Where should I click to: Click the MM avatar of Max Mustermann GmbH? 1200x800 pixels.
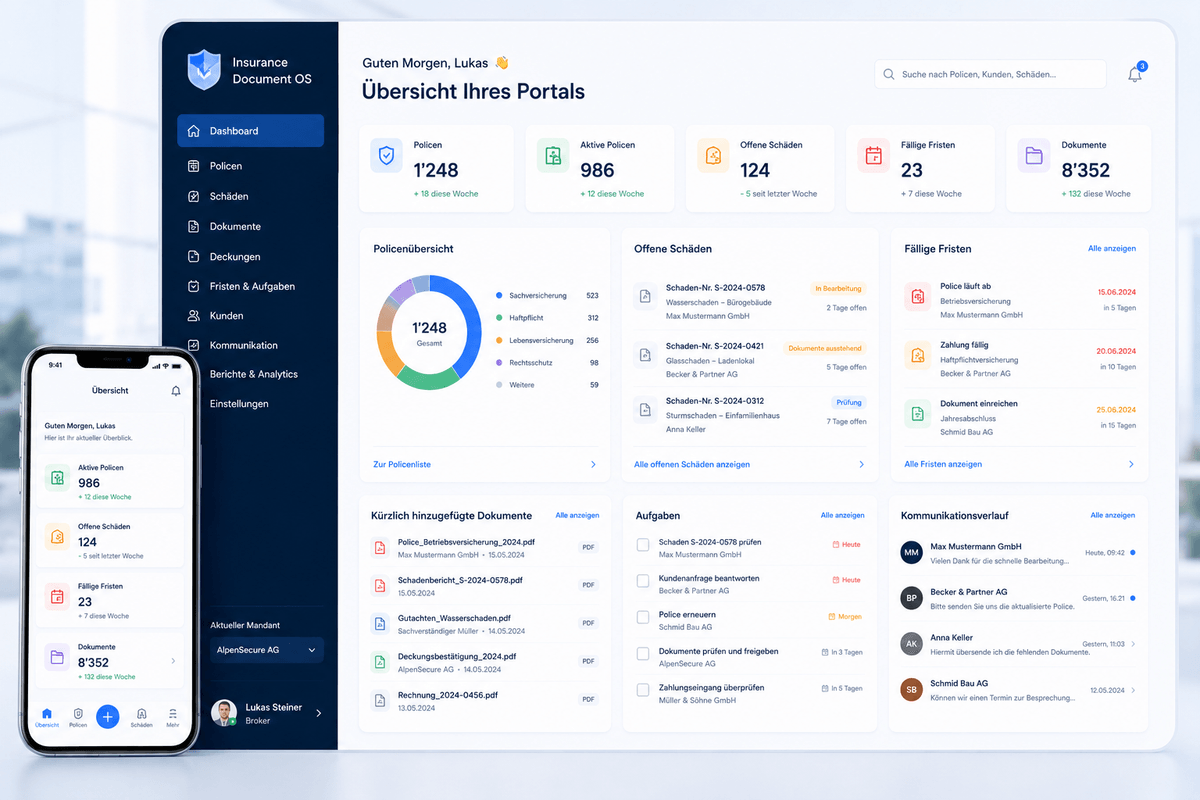(x=911, y=552)
